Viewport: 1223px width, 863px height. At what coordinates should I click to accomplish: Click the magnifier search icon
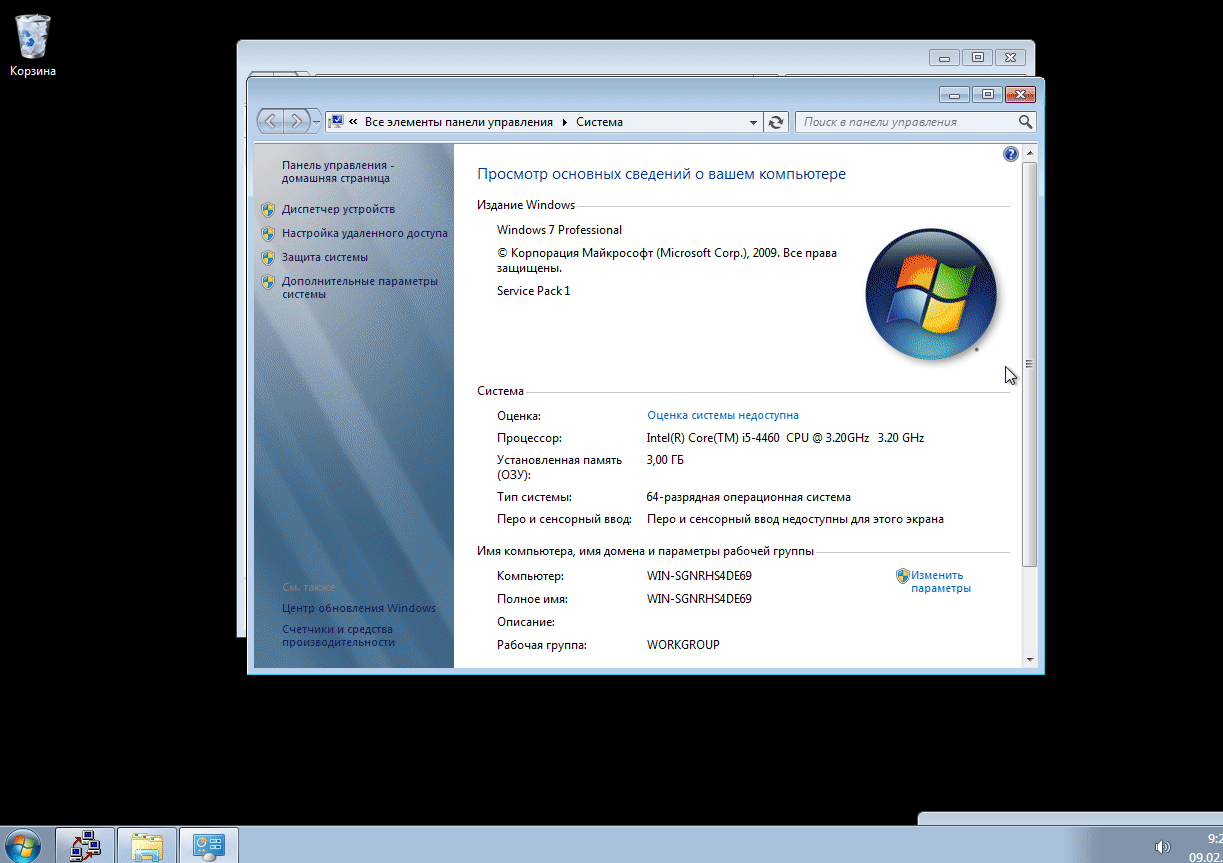pos(1025,122)
